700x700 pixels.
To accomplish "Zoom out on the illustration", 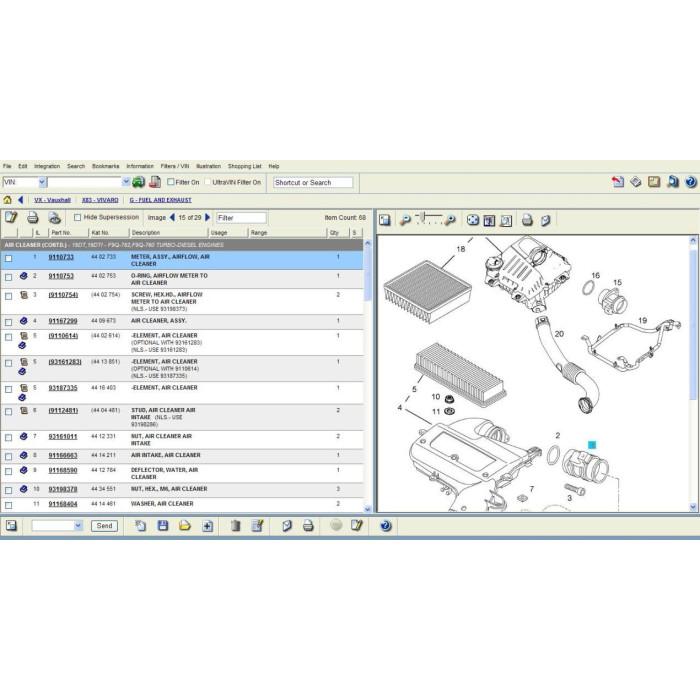I will tap(405, 220).
